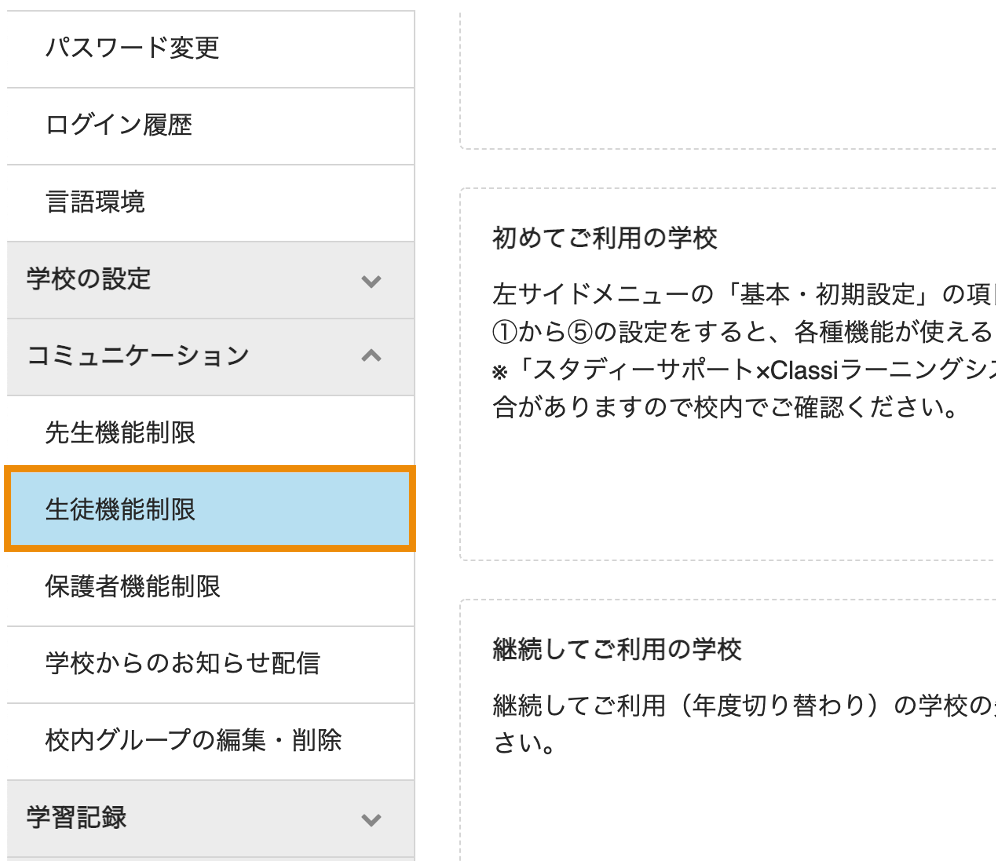Image resolution: width=996 pixels, height=866 pixels.
Task: Click the コミュニケーション section header
Action: (210, 357)
